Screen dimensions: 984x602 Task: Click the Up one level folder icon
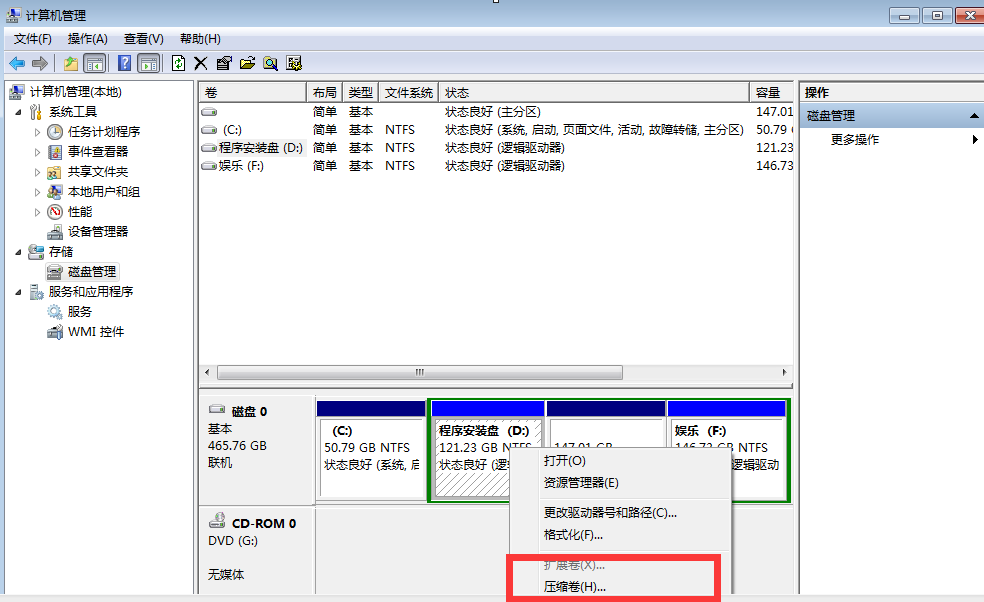[71, 63]
